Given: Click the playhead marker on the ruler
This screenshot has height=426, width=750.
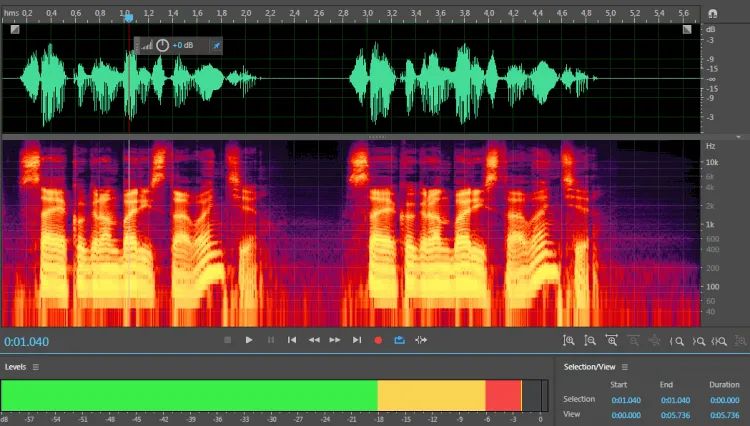Looking at the screenshot, I should [x=128, y=17].
